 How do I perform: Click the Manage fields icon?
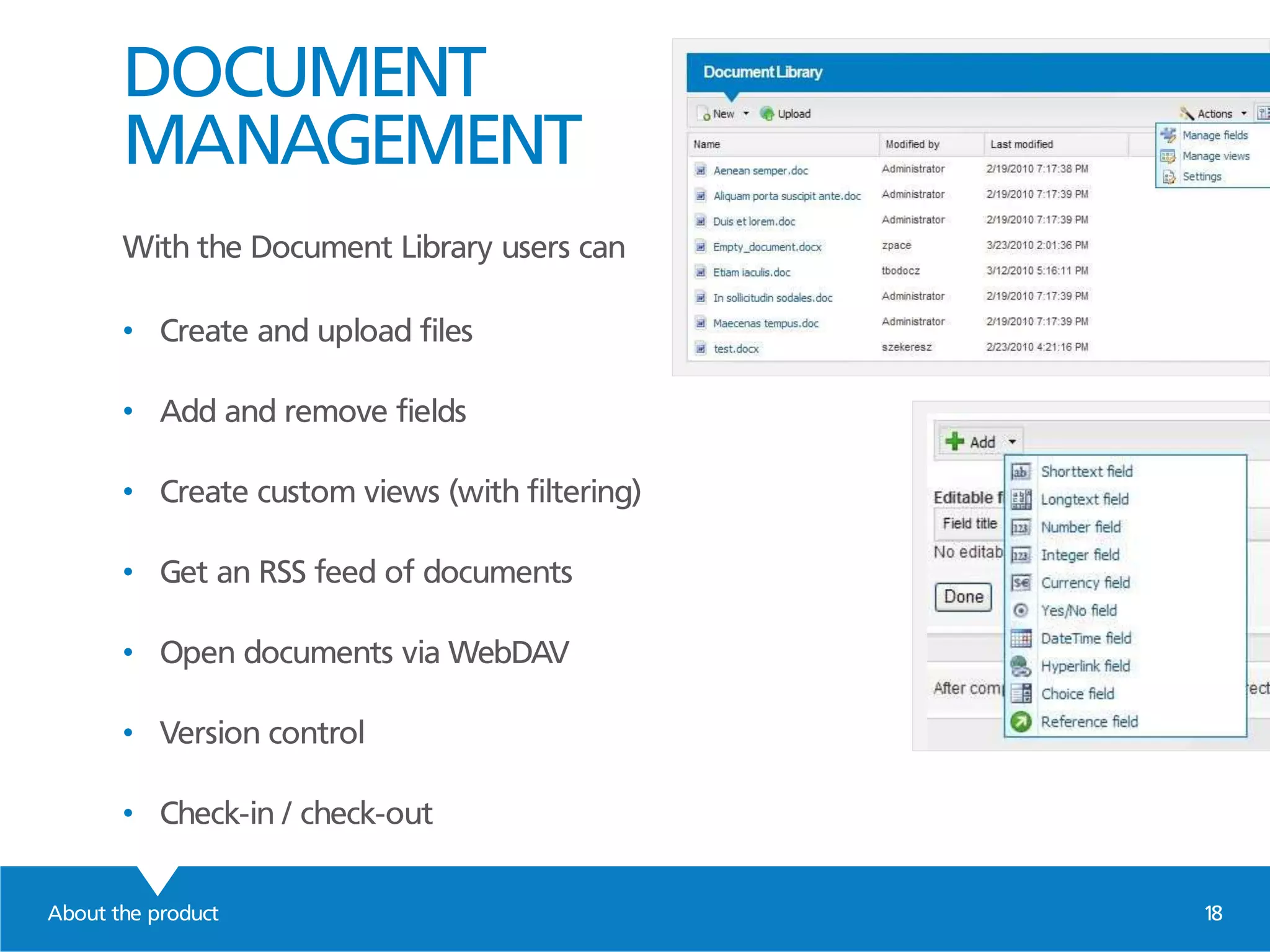[1168, 135]
